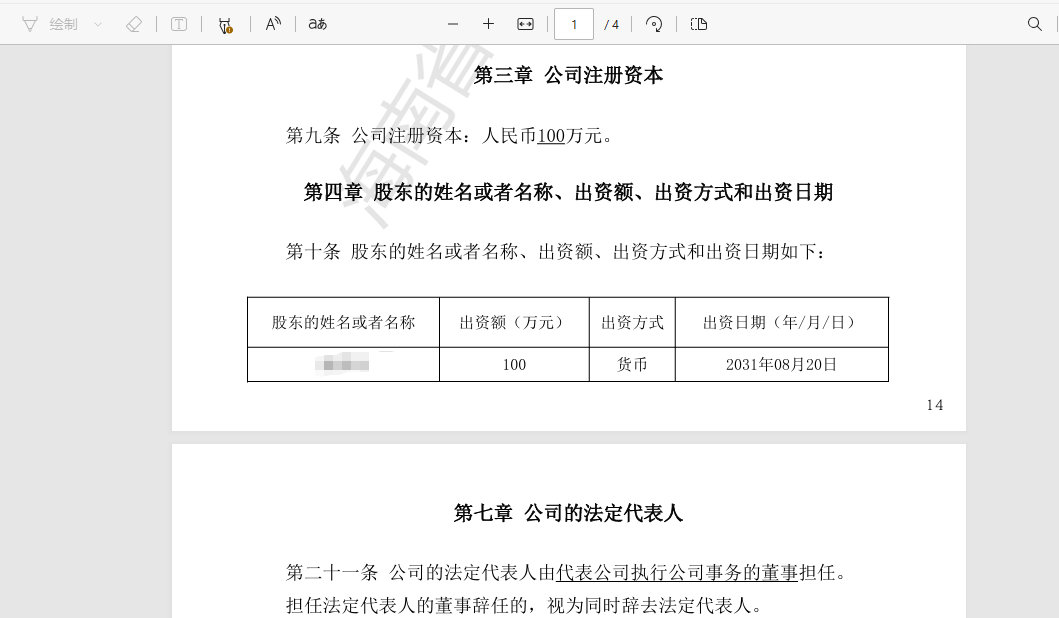The width and height of the screenshot is (1059, 618).
Task: Click table header 出资额（万元）
Action: click(514, 323)
